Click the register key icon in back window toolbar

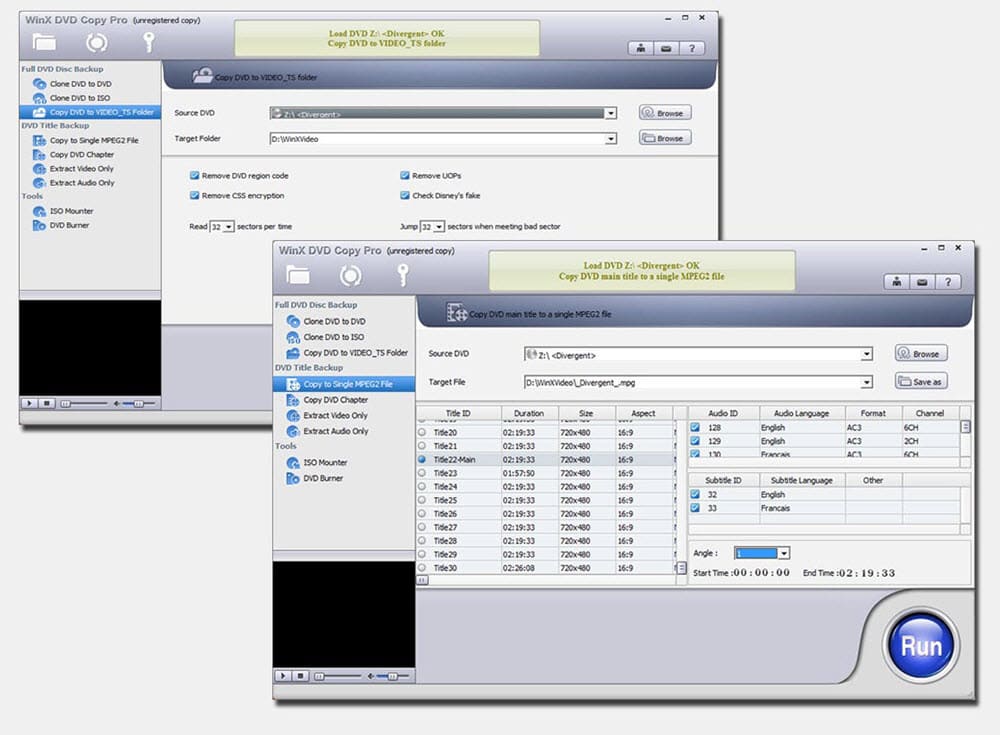point(149,42)
